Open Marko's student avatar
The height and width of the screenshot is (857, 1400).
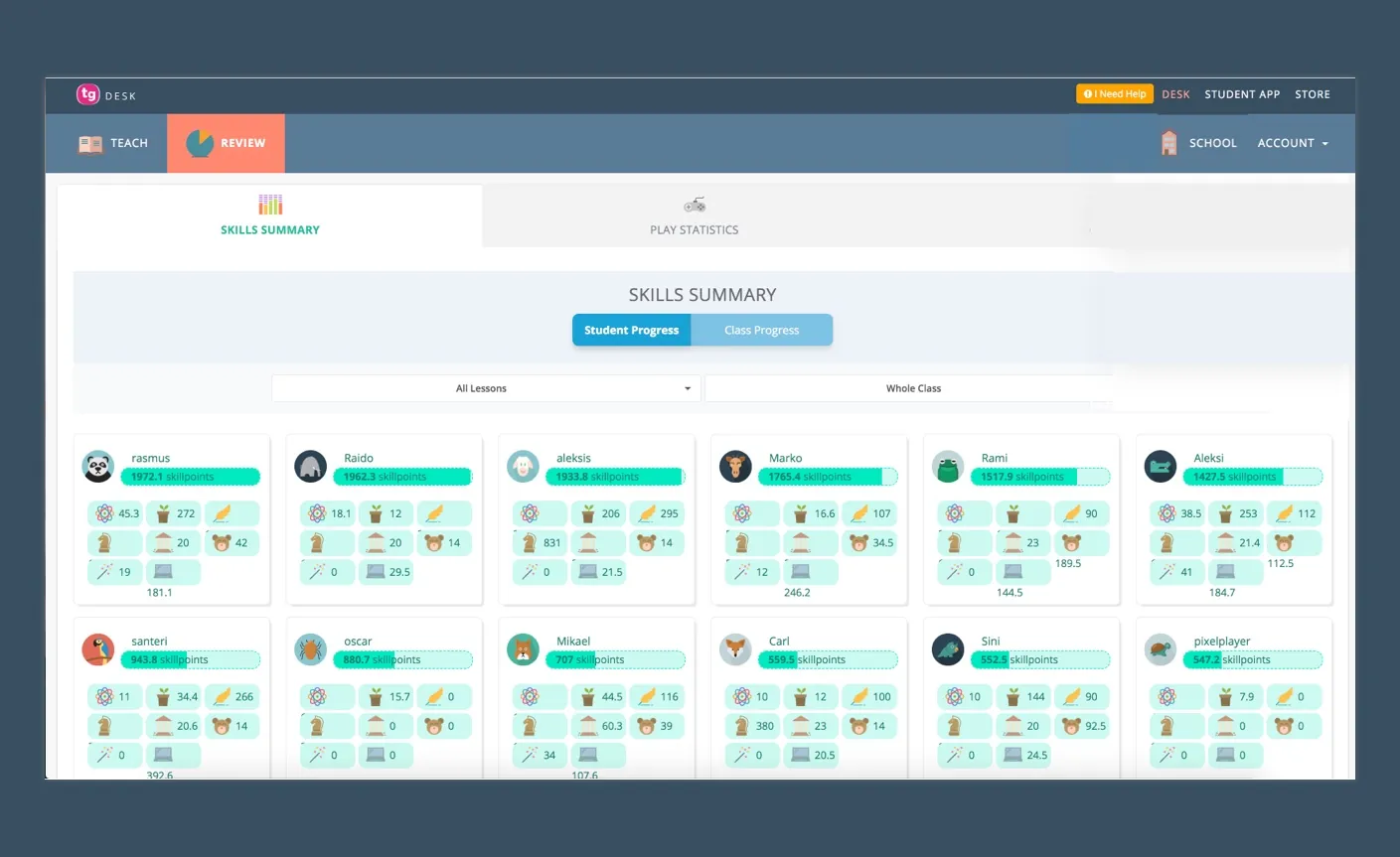[x=735, y=467]
